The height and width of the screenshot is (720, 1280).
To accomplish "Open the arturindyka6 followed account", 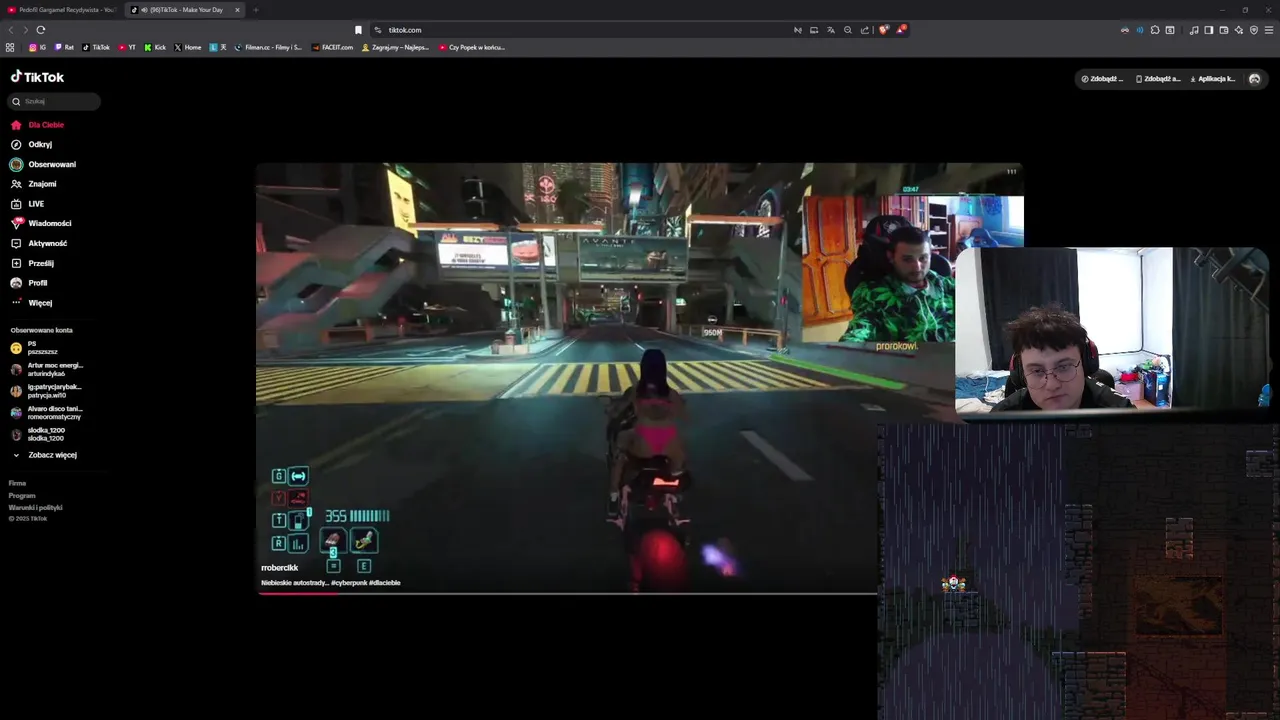I will tap(47, 369).
